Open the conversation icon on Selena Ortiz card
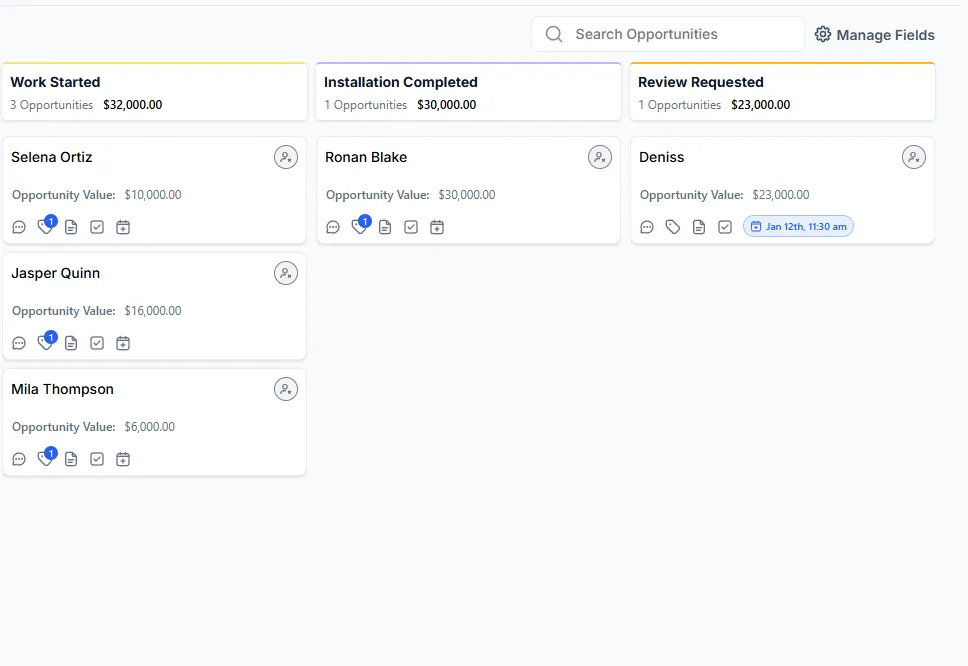 19,227
